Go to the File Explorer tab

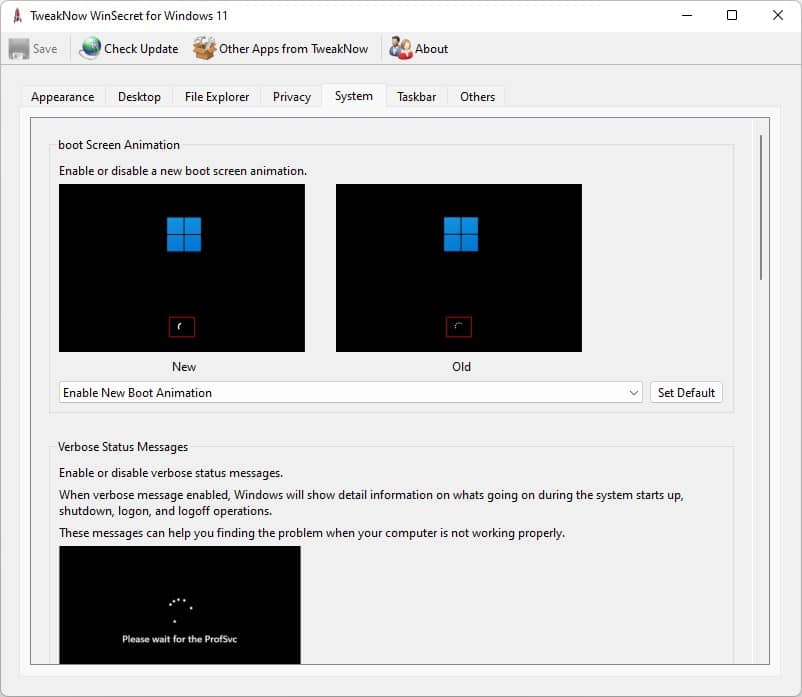point(217,97)
